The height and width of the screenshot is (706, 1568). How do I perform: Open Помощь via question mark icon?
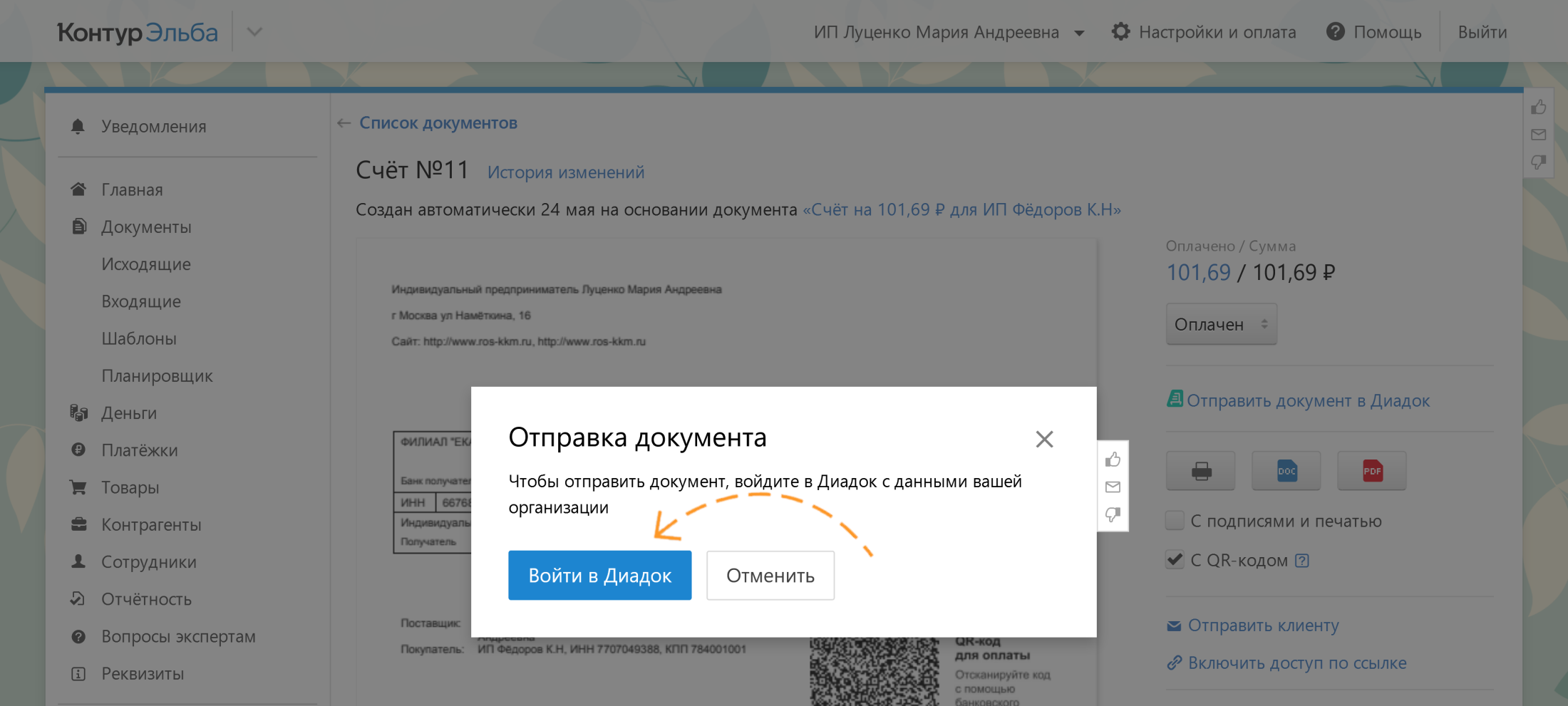pyautogui.click(x=1336, y=31)
